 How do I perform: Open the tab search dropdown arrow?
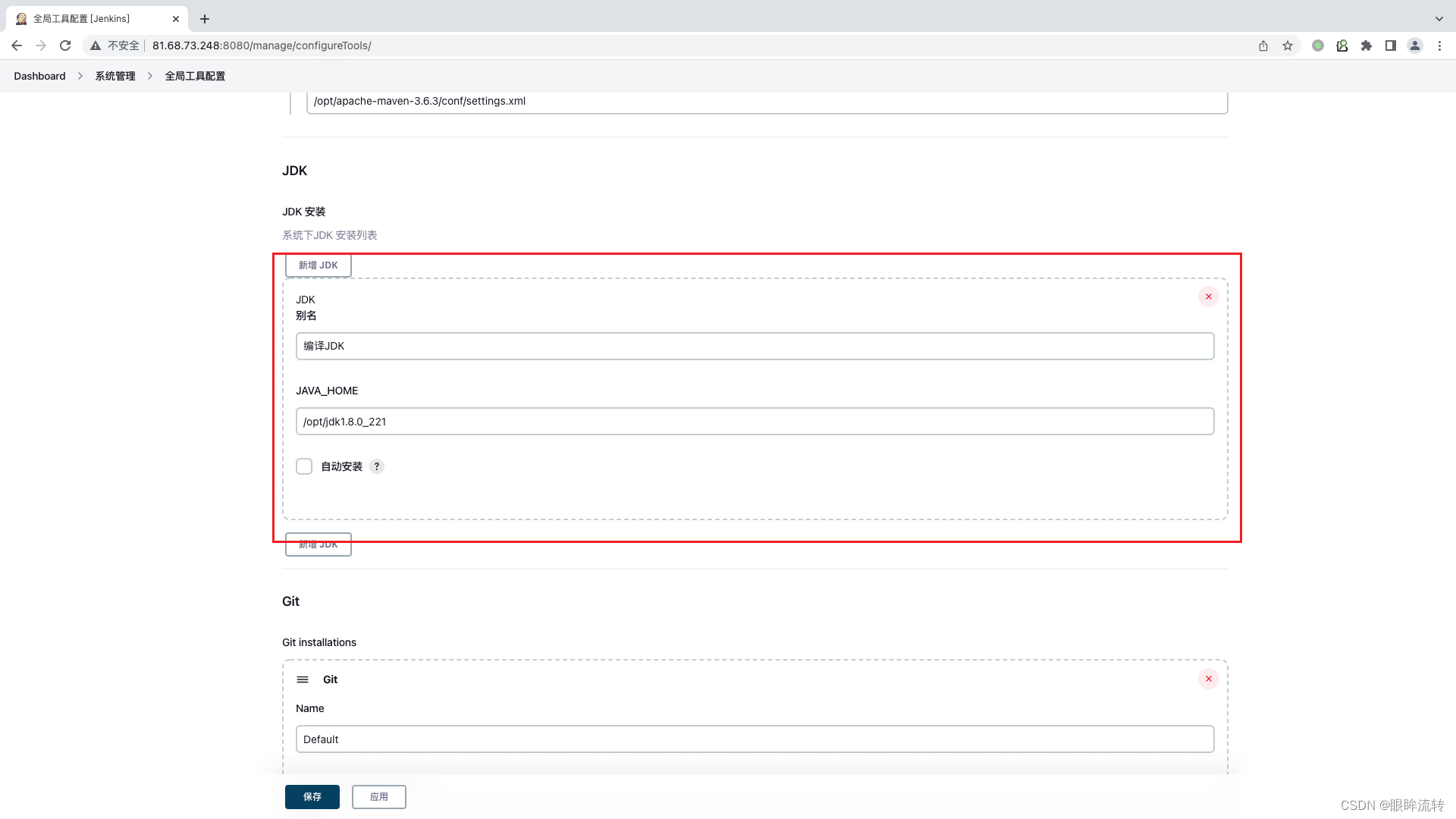(x=1439, y=19)
